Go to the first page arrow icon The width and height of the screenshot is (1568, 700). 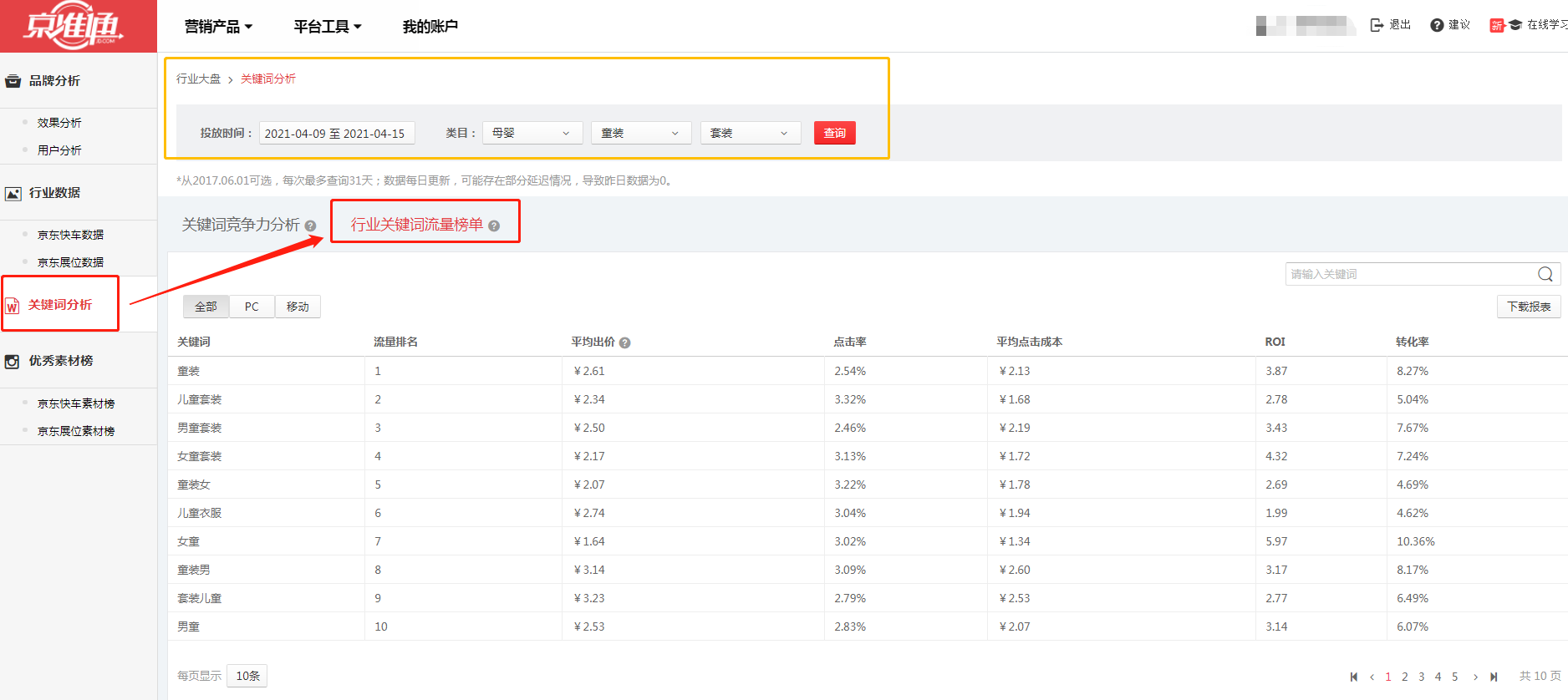pyautogui.click(x=1354, y=677)
